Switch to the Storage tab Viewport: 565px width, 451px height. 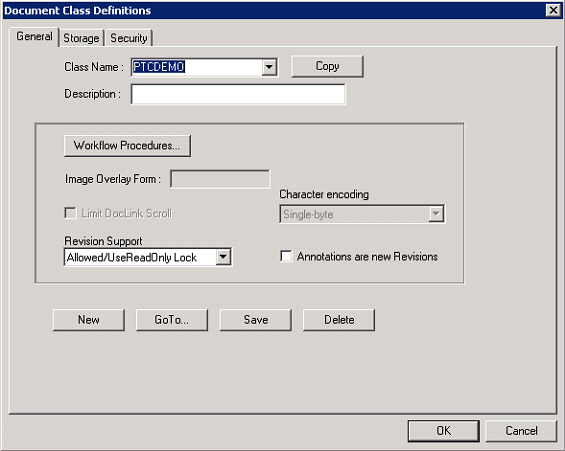coord(81,38)
